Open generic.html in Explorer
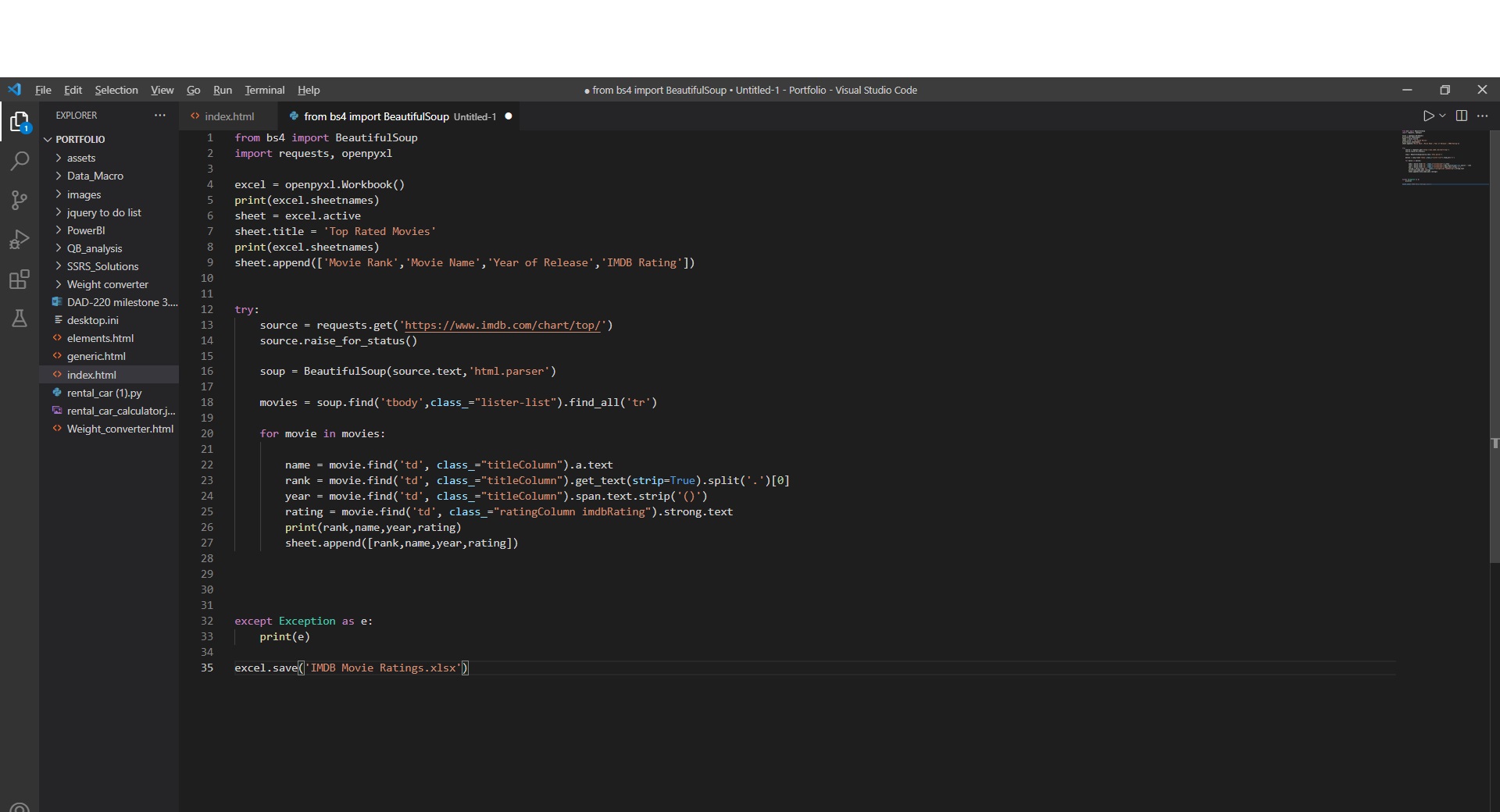The width and height of the screenshot is (1500, 812). [x=109, y=356]
